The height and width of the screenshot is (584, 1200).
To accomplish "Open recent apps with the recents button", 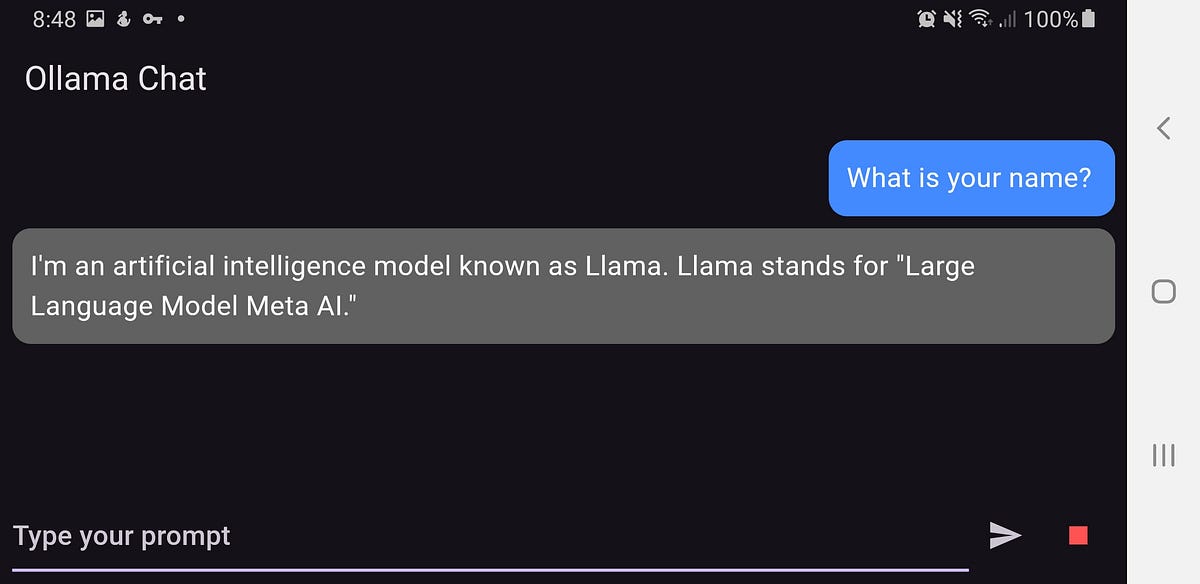I will 1163,456.
